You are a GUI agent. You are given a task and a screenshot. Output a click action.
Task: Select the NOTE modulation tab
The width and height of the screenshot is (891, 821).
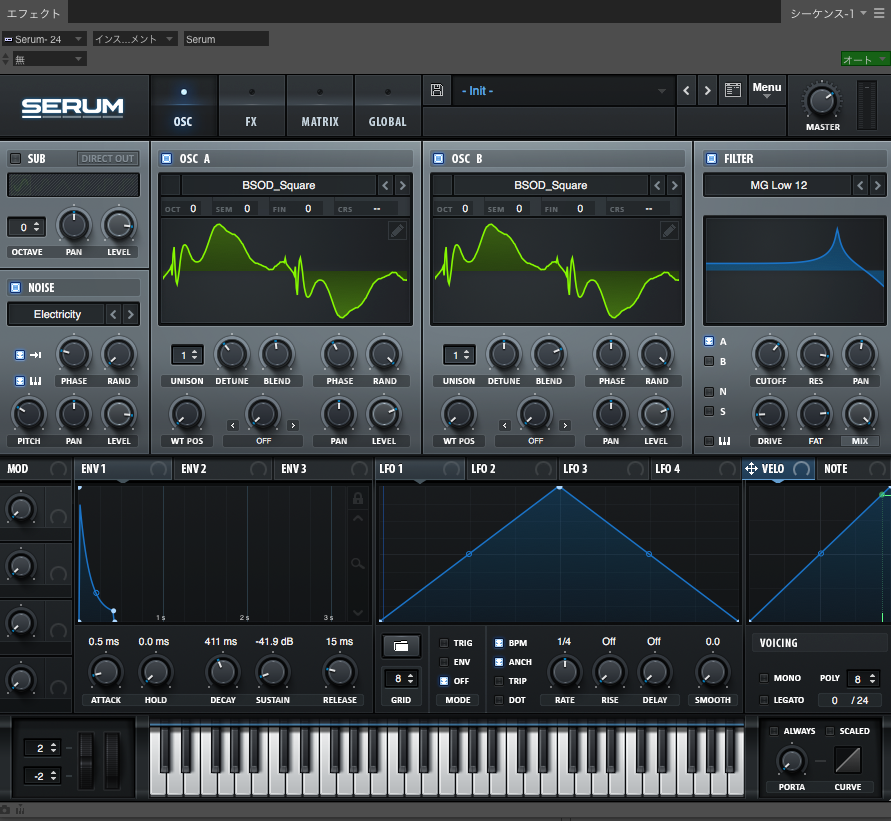(x=852, y=469)
